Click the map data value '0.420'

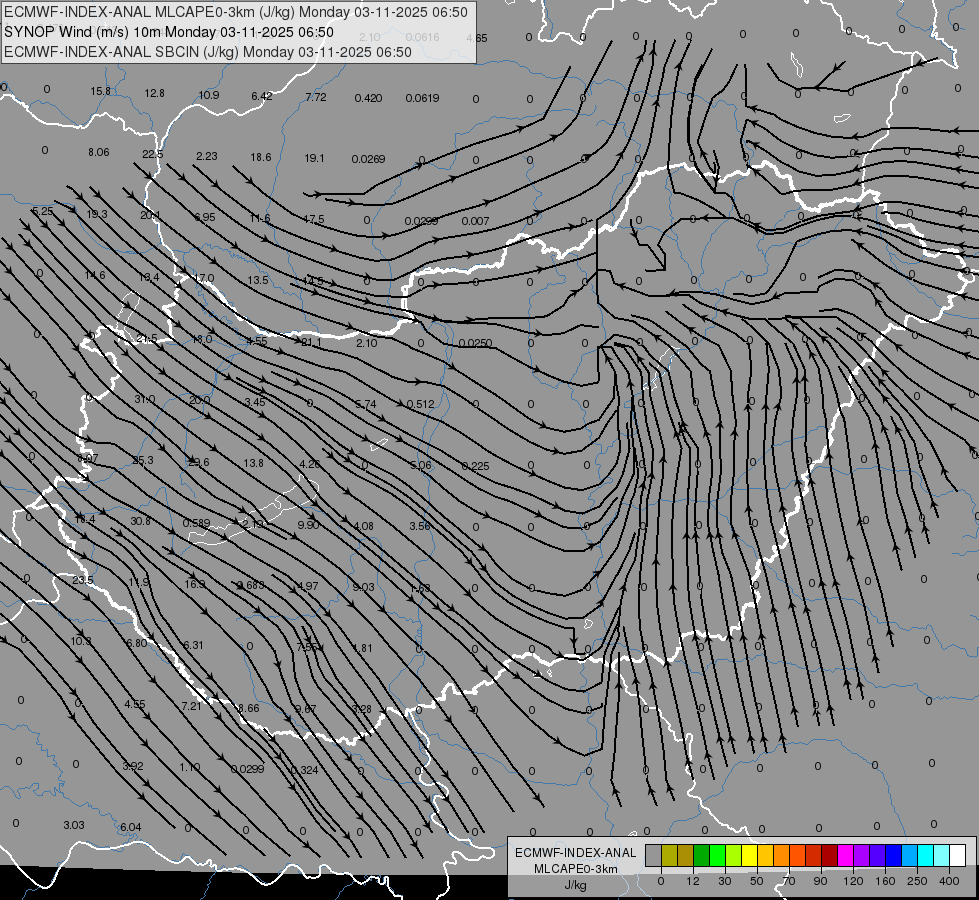click(x=368, y=98)
